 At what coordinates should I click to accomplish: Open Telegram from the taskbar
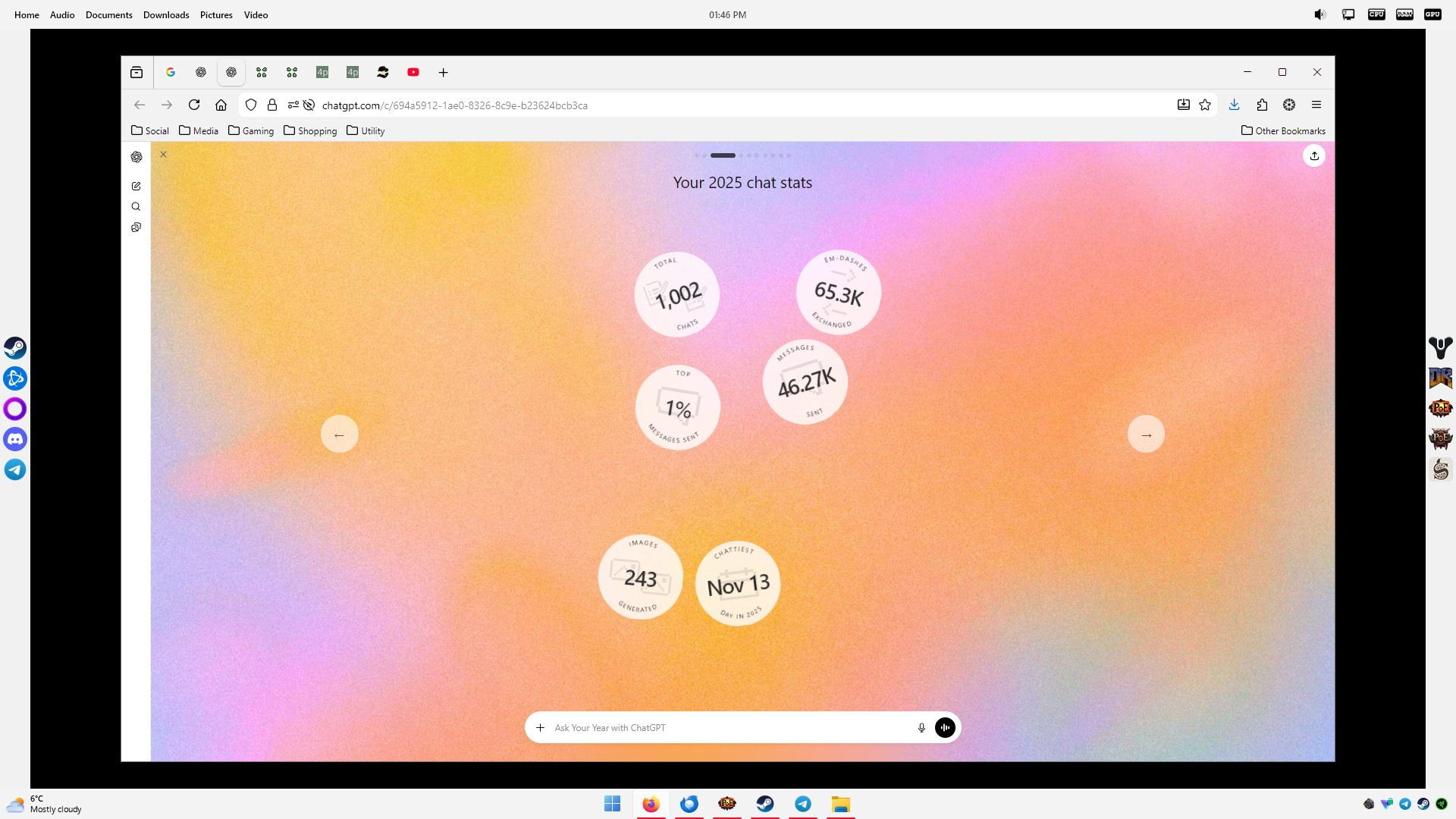coord(803,804)
